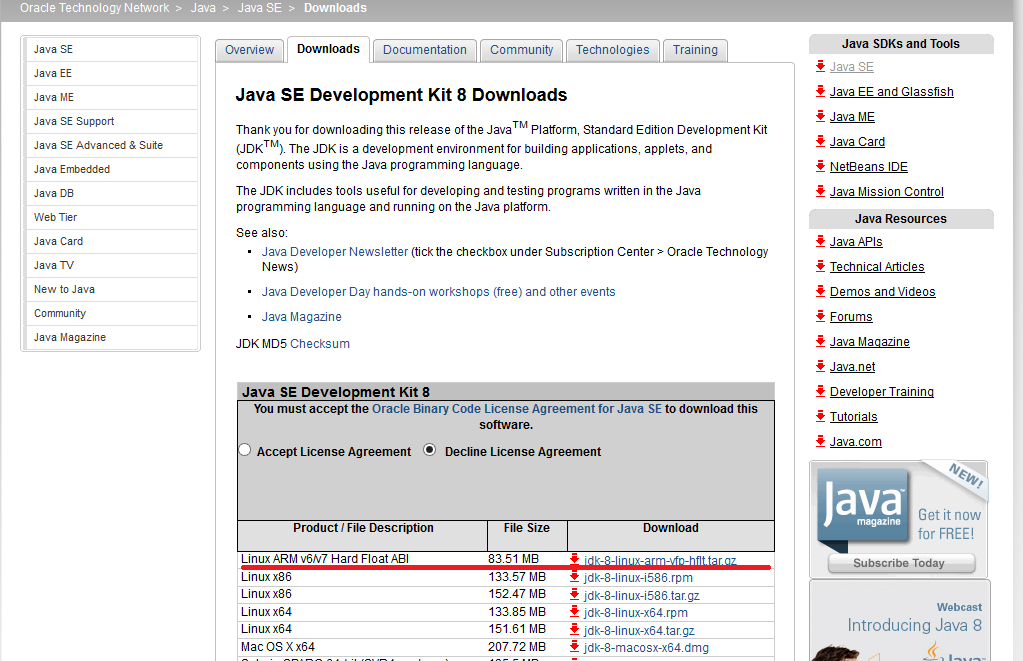Click download icon beside jdk-8-linux-i586.rpm

point(574,577)
